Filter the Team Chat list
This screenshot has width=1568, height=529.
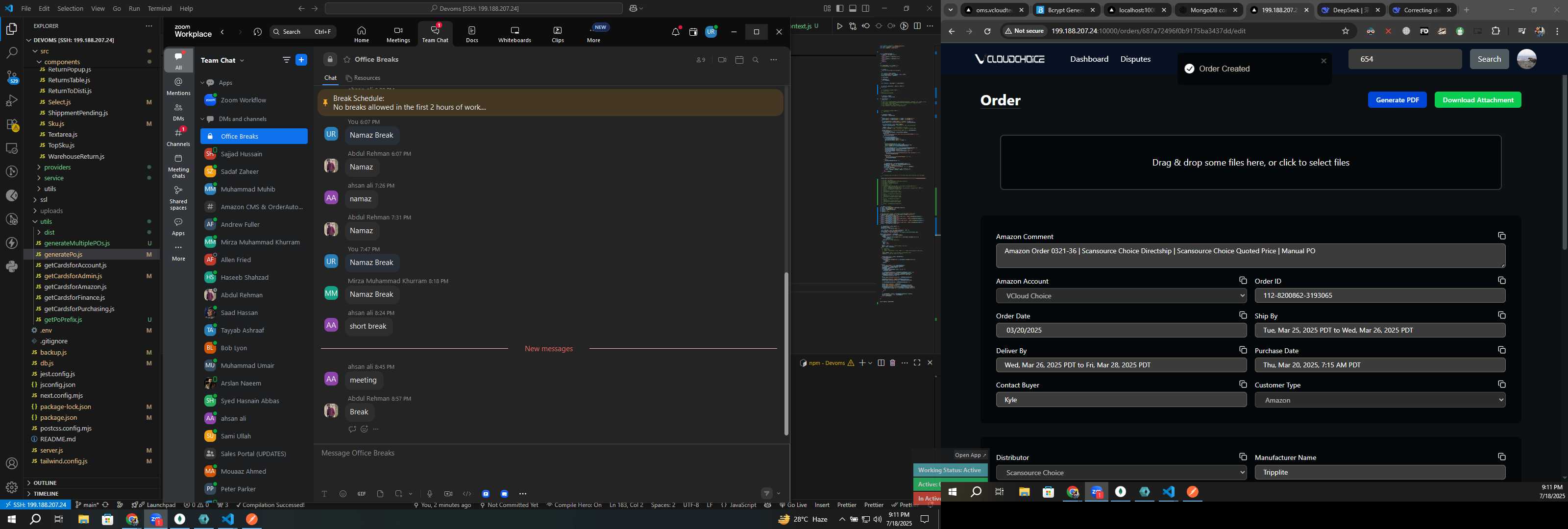tap(286, 60)
